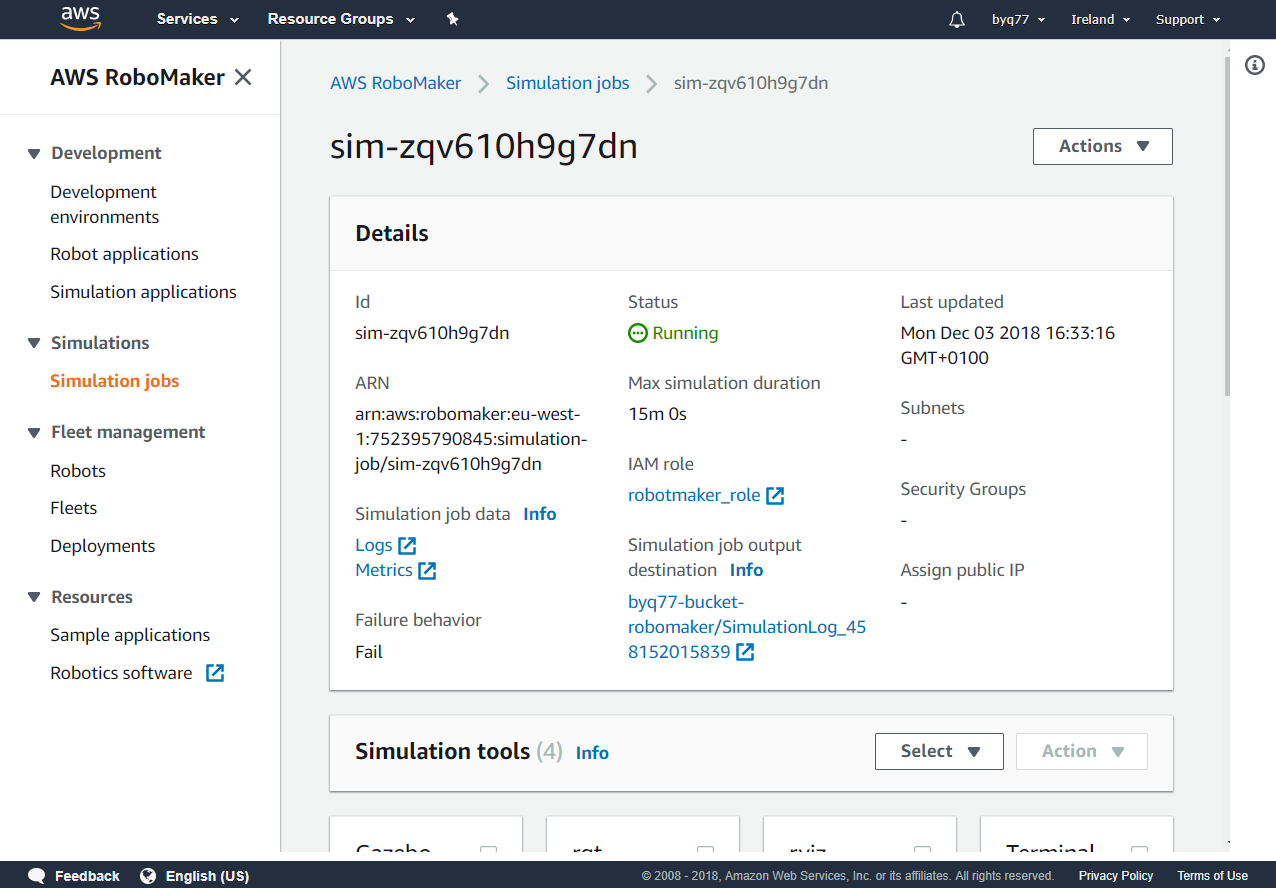Open Sample applications
Screen dimensions: 1276x888
(130, 635)
